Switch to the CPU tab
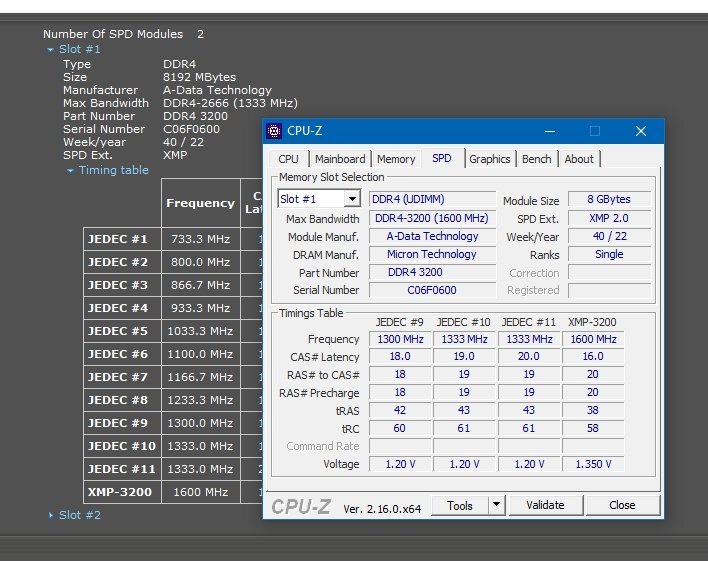The image size is (708, 561). (288, 159)
